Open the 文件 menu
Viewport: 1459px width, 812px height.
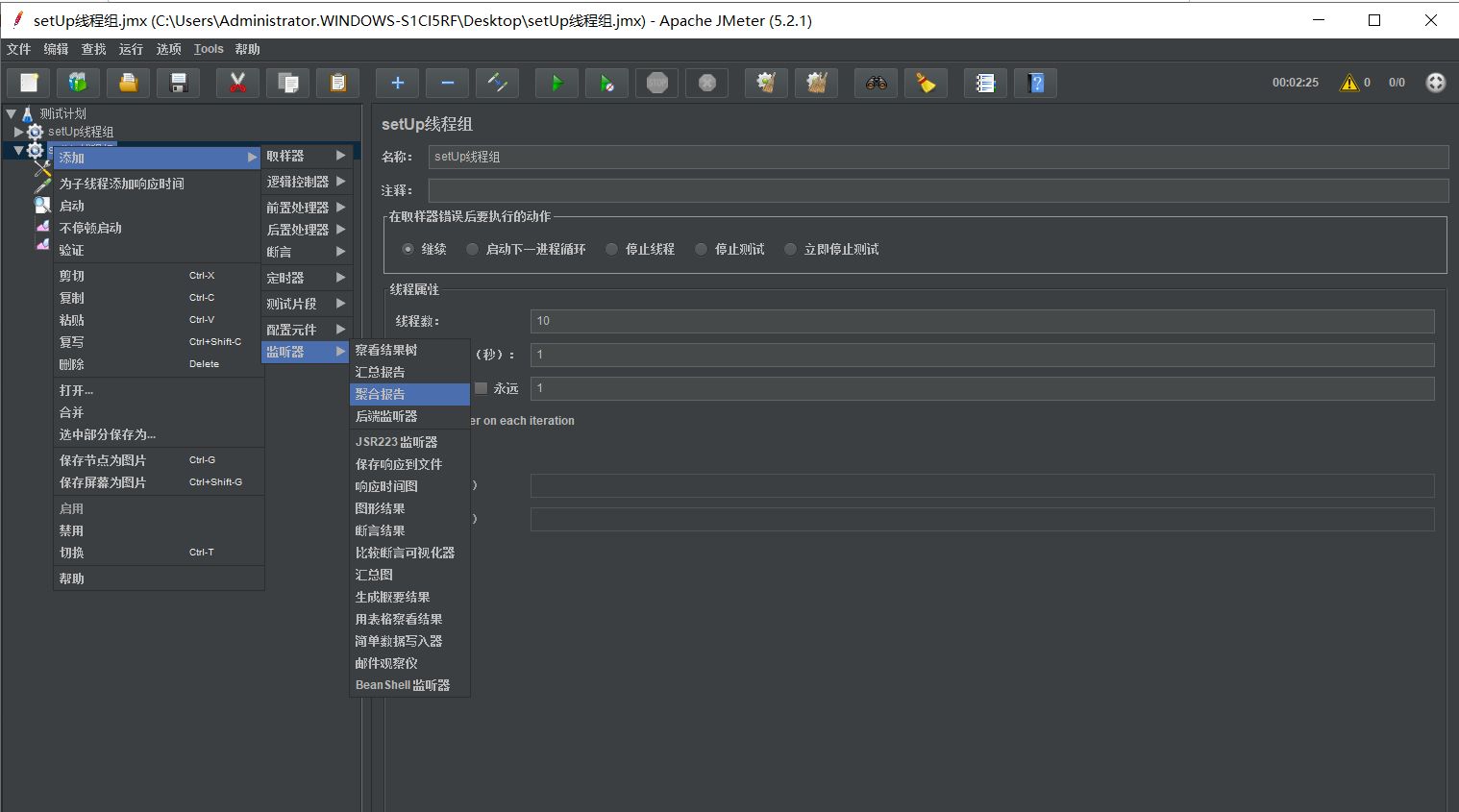click(x=19, y=49)
